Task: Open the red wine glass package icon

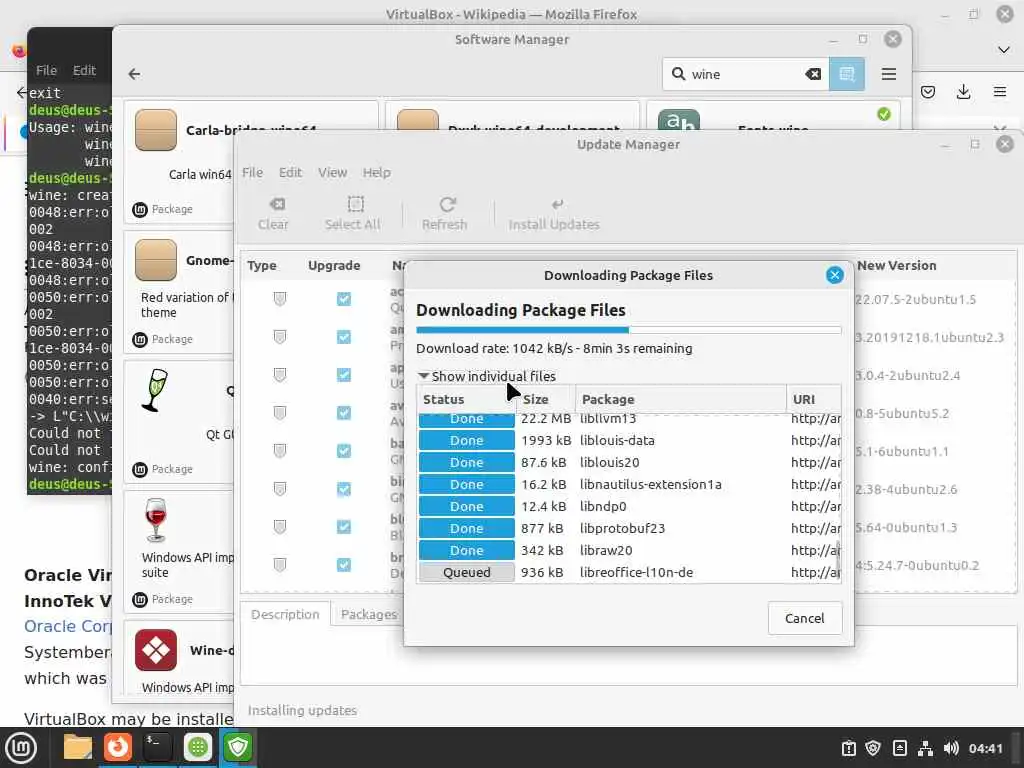Action: tap(156, 520)
